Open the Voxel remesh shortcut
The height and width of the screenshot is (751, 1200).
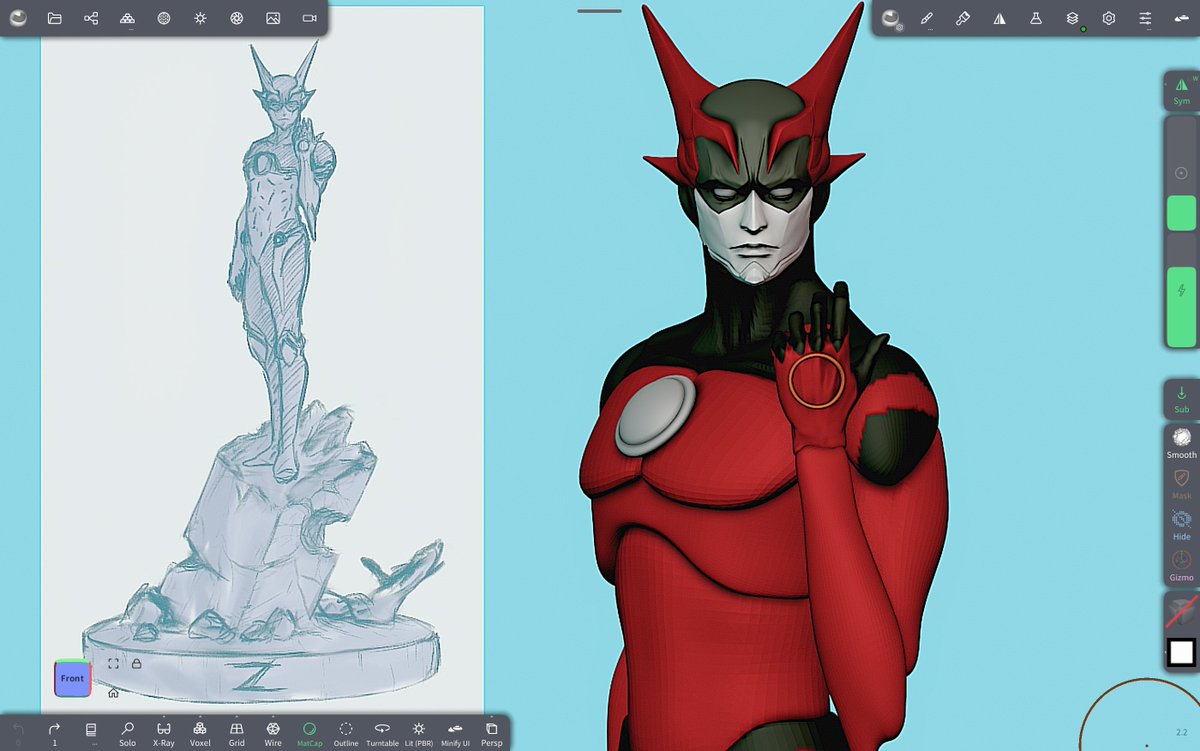[200, 733]
